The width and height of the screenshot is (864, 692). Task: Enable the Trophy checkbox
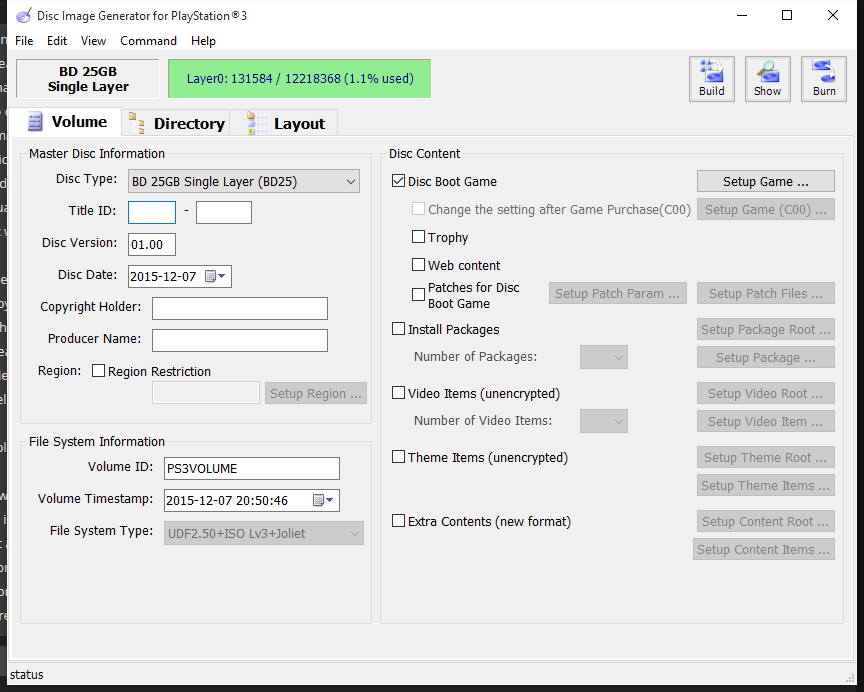point(419,237)
